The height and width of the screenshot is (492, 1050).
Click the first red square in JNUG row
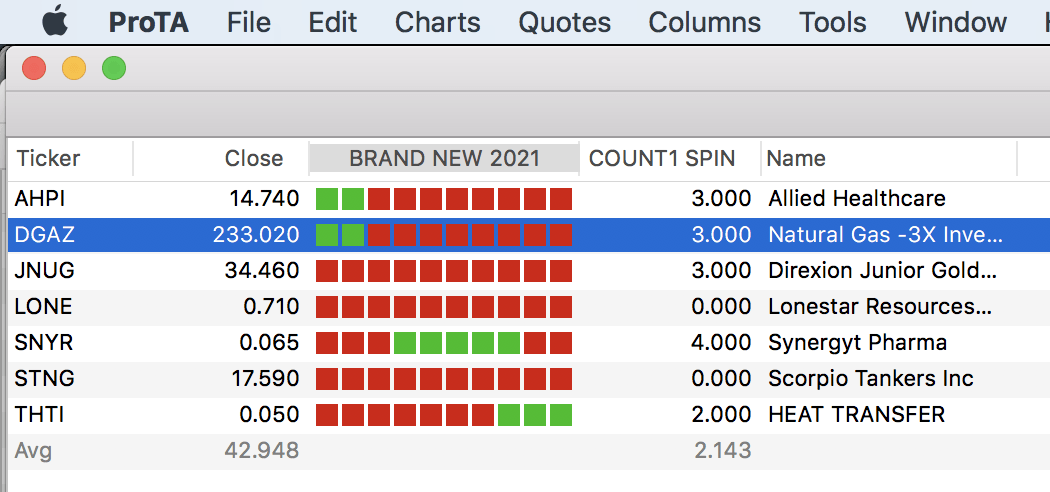coord(327,271)
